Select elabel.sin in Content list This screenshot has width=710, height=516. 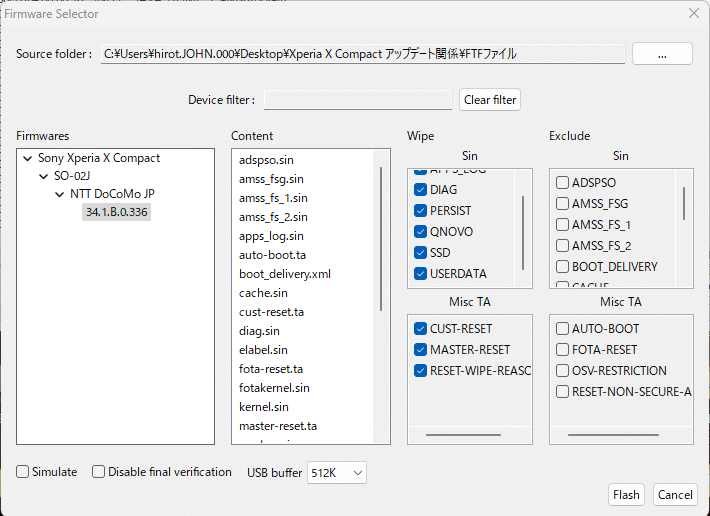click(x=263, y=350)
